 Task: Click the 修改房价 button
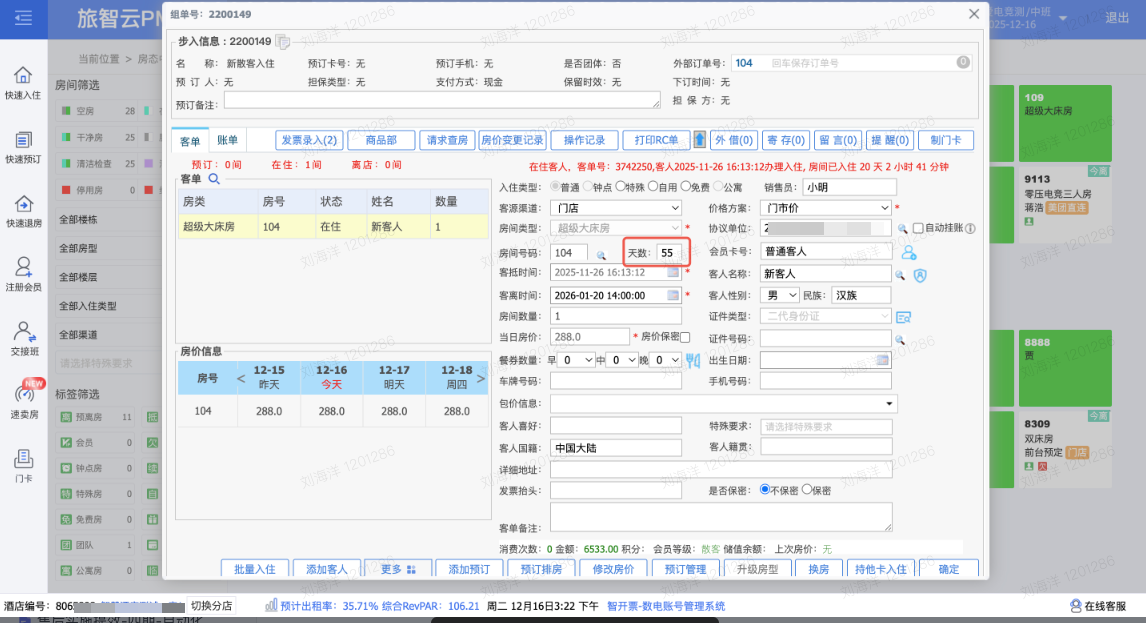click(x=613, y=569)
